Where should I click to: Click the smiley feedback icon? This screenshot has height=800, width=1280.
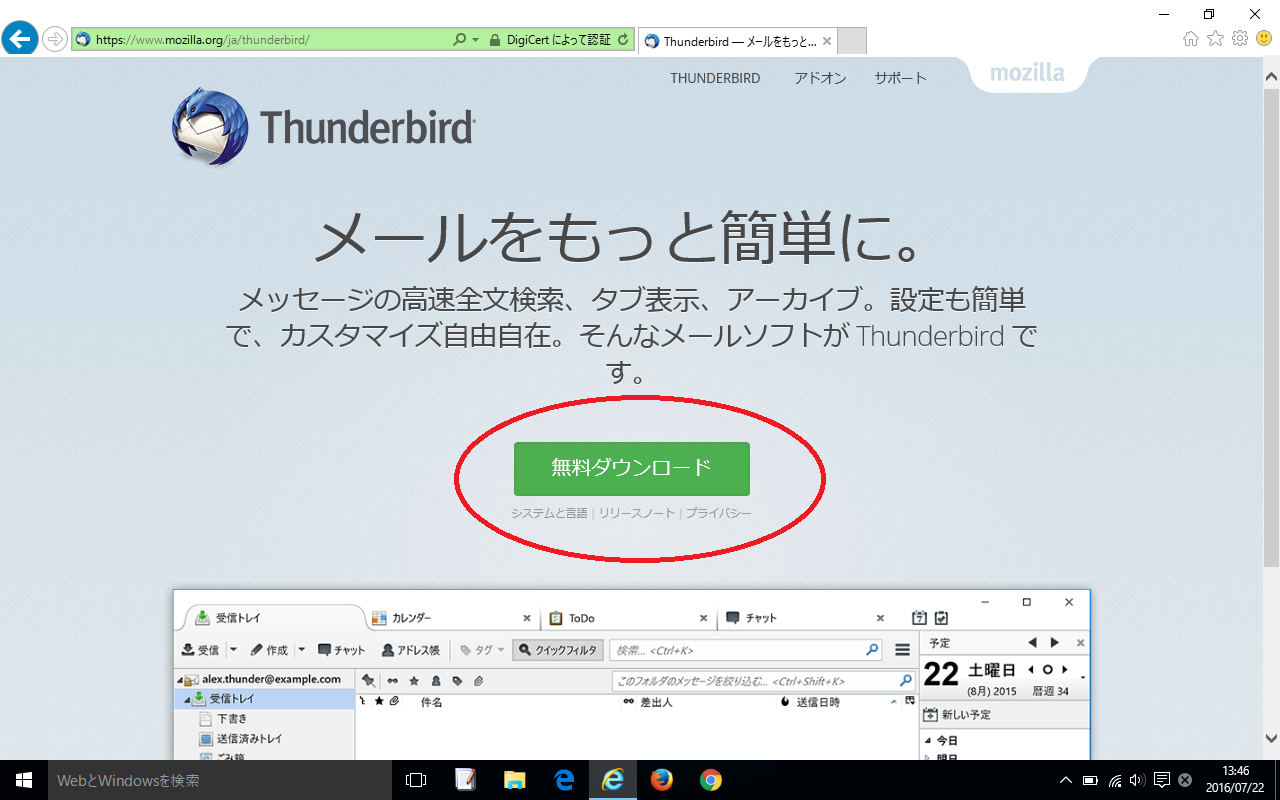click(1264, 39)
